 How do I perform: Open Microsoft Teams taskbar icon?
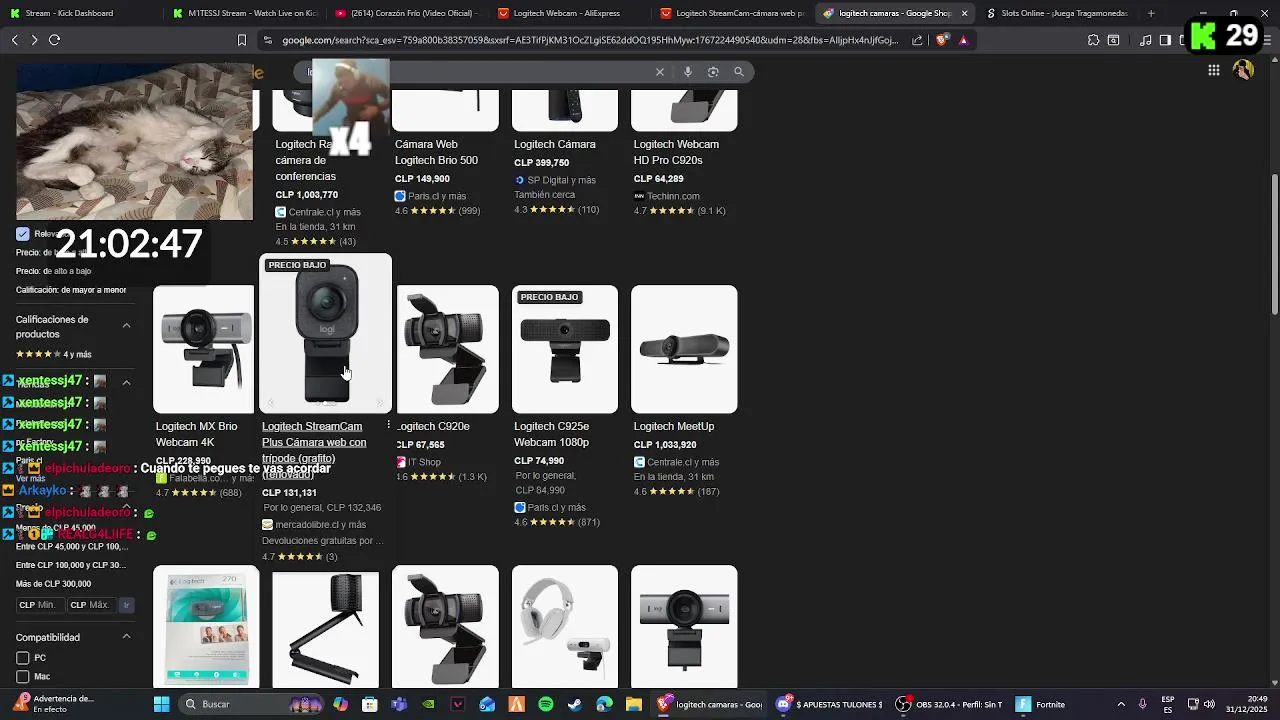(399, 704)
